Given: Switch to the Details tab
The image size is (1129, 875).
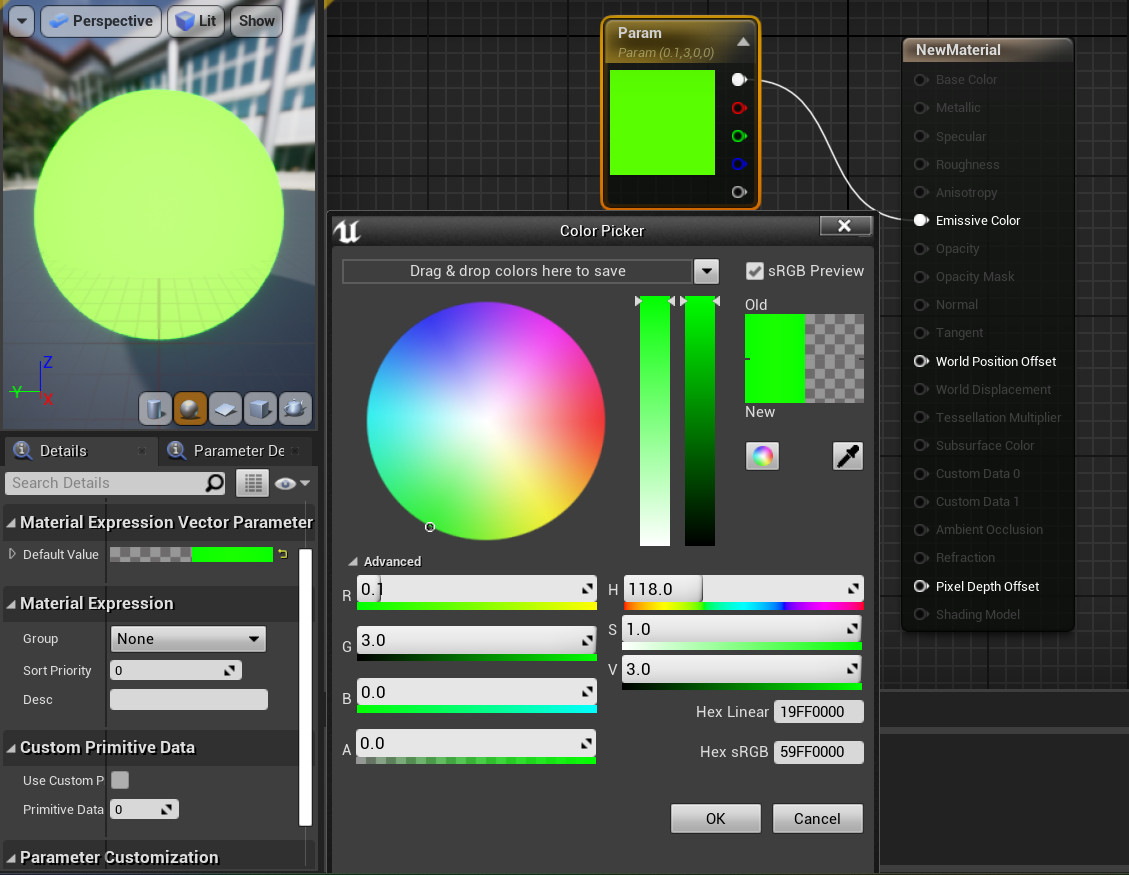Looking at the screenshot, I should point(63,451).
